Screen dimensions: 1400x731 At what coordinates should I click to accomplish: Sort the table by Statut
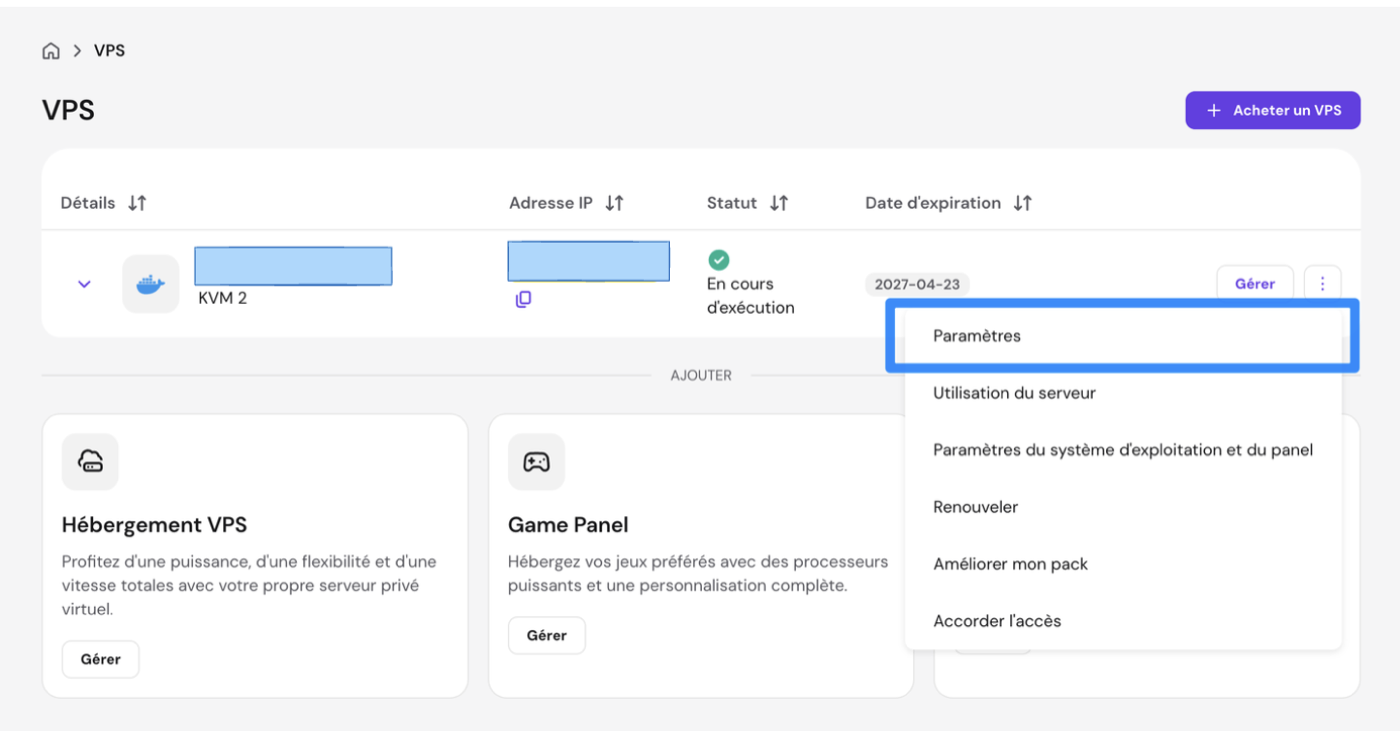(779, 203)
